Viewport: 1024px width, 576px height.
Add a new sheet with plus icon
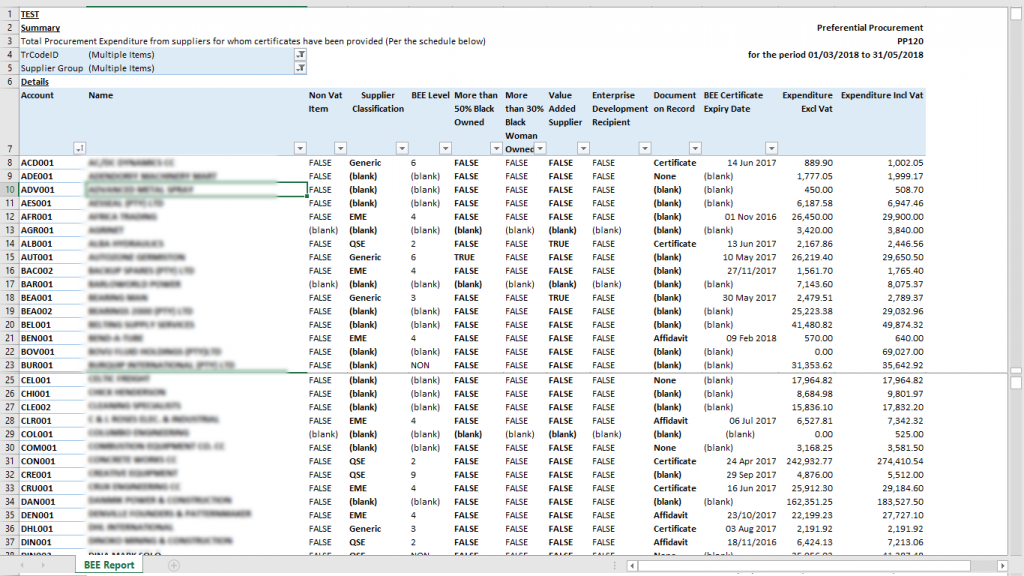(x=174, y=566)
